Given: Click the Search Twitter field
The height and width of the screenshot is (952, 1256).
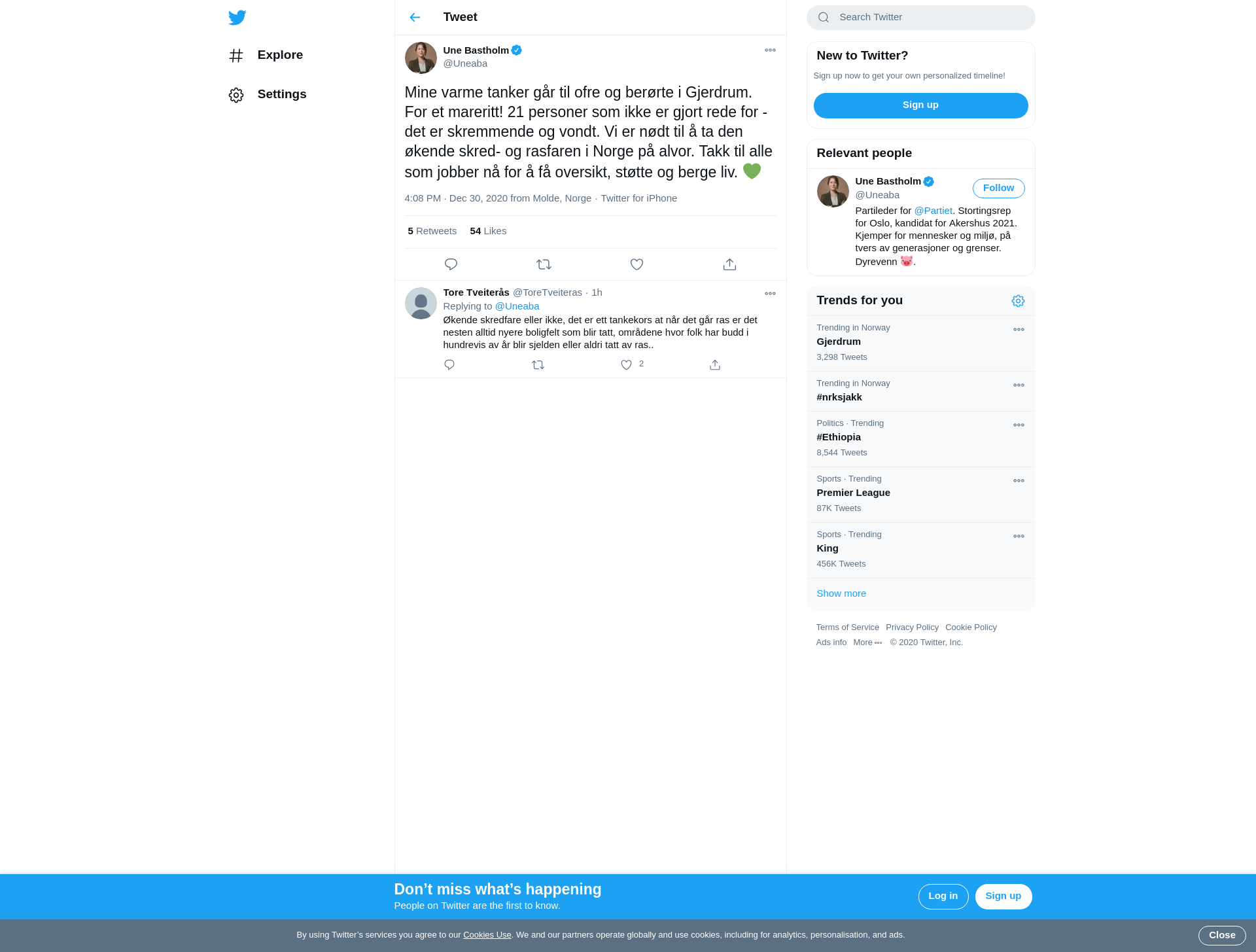Looking at the screenshot, I should (920, 18).
